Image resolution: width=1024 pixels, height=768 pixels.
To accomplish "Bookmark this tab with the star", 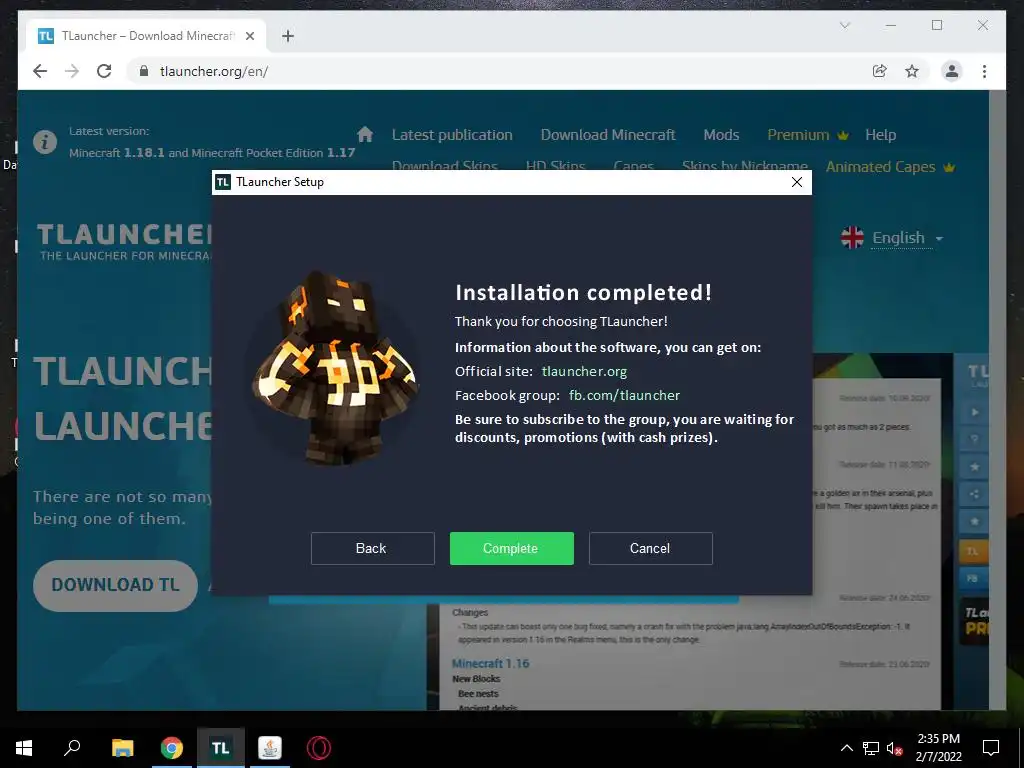I will tap(912, 71).
